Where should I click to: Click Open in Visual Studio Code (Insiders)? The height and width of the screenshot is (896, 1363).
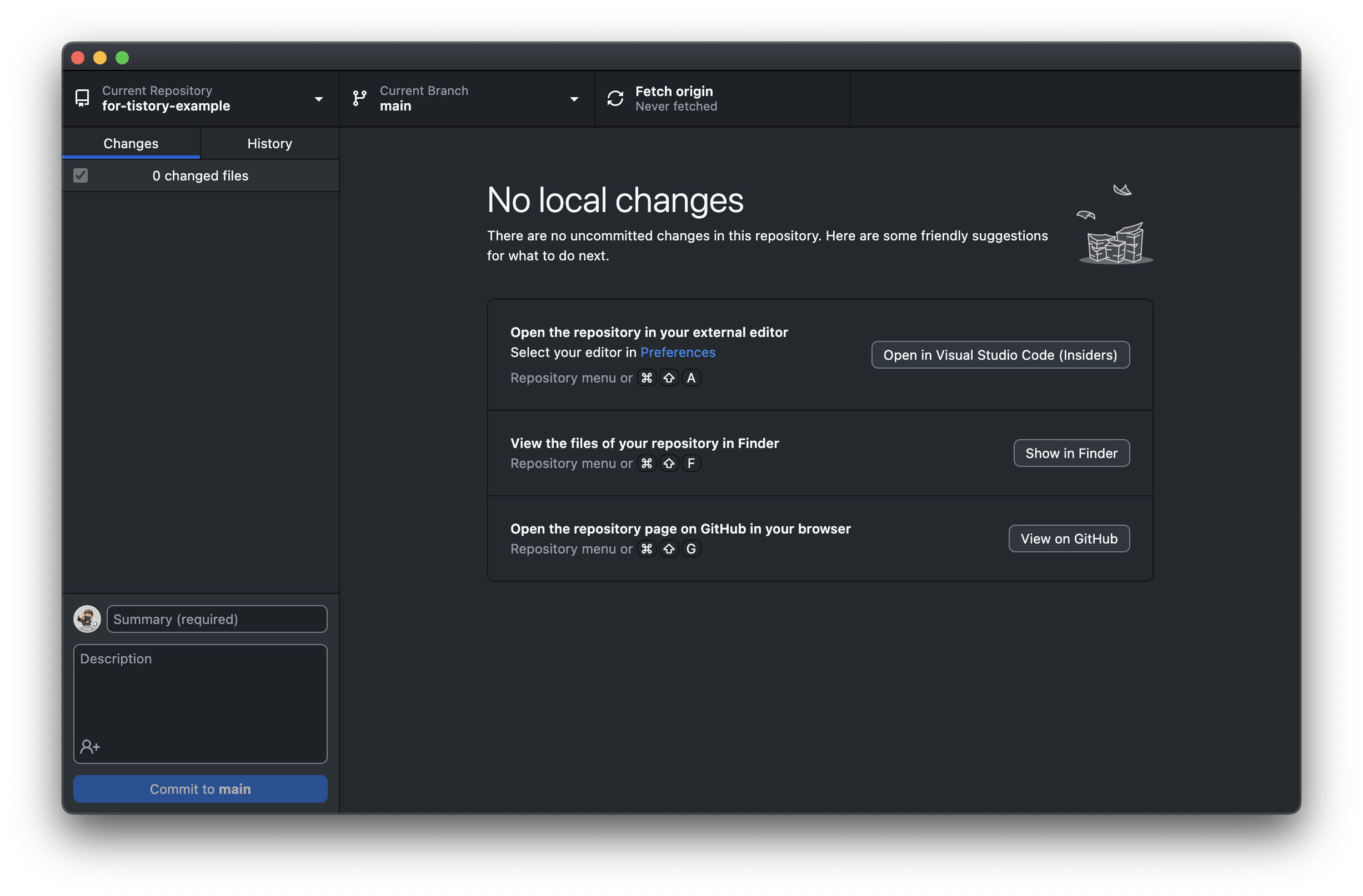(1000, 355)
